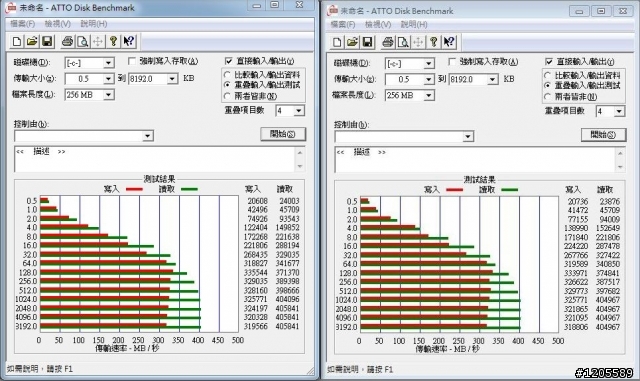
Task: Click ATTO app icon in right title bar
Action: (x=333, y=11)
